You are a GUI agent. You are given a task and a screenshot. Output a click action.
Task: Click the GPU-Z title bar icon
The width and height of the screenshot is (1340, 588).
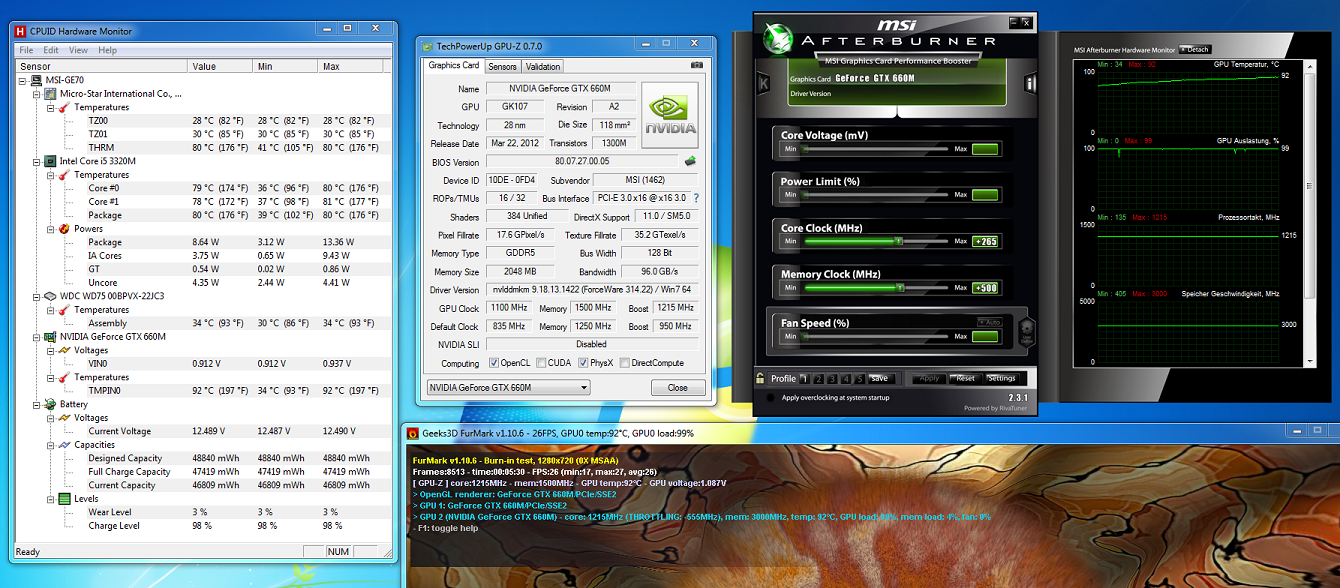[427, 46]
